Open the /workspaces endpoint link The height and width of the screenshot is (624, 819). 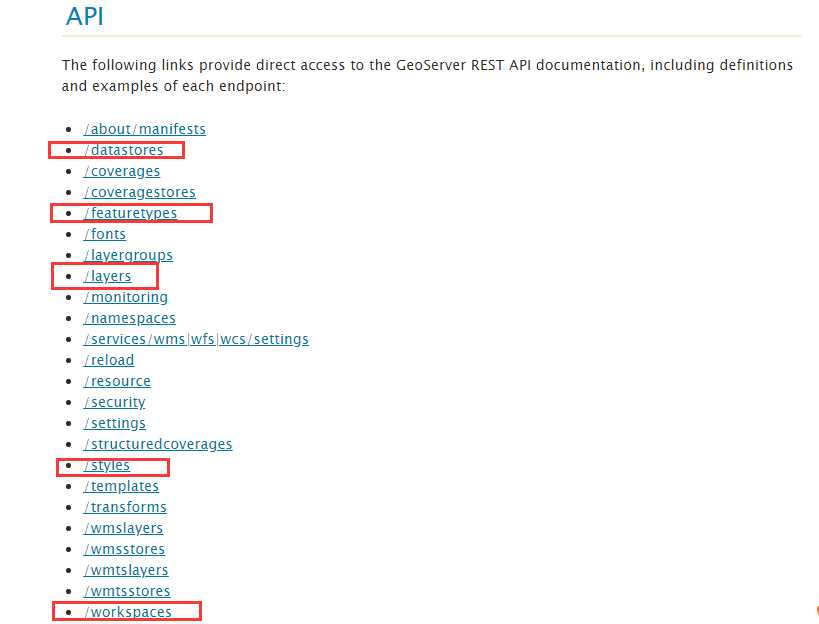coord(127,611)
